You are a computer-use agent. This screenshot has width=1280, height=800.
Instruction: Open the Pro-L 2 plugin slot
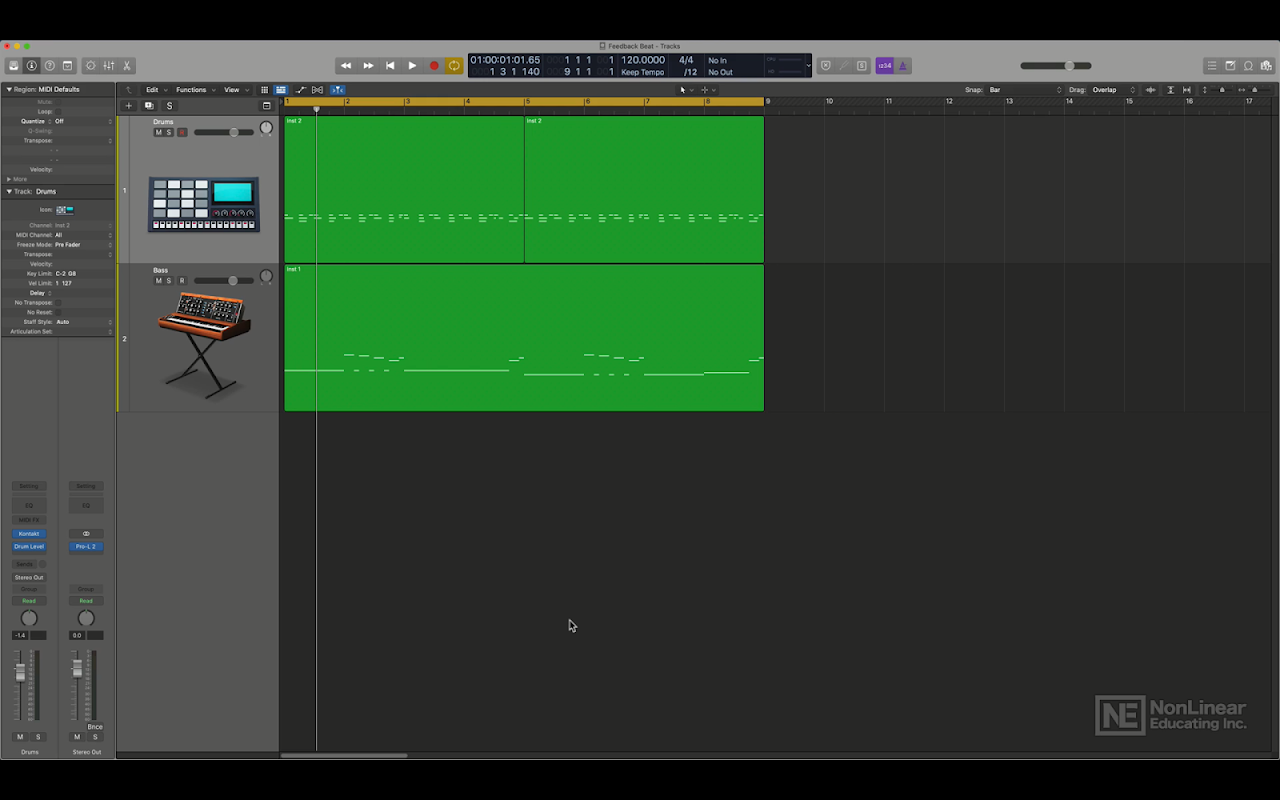click(86, 547)
